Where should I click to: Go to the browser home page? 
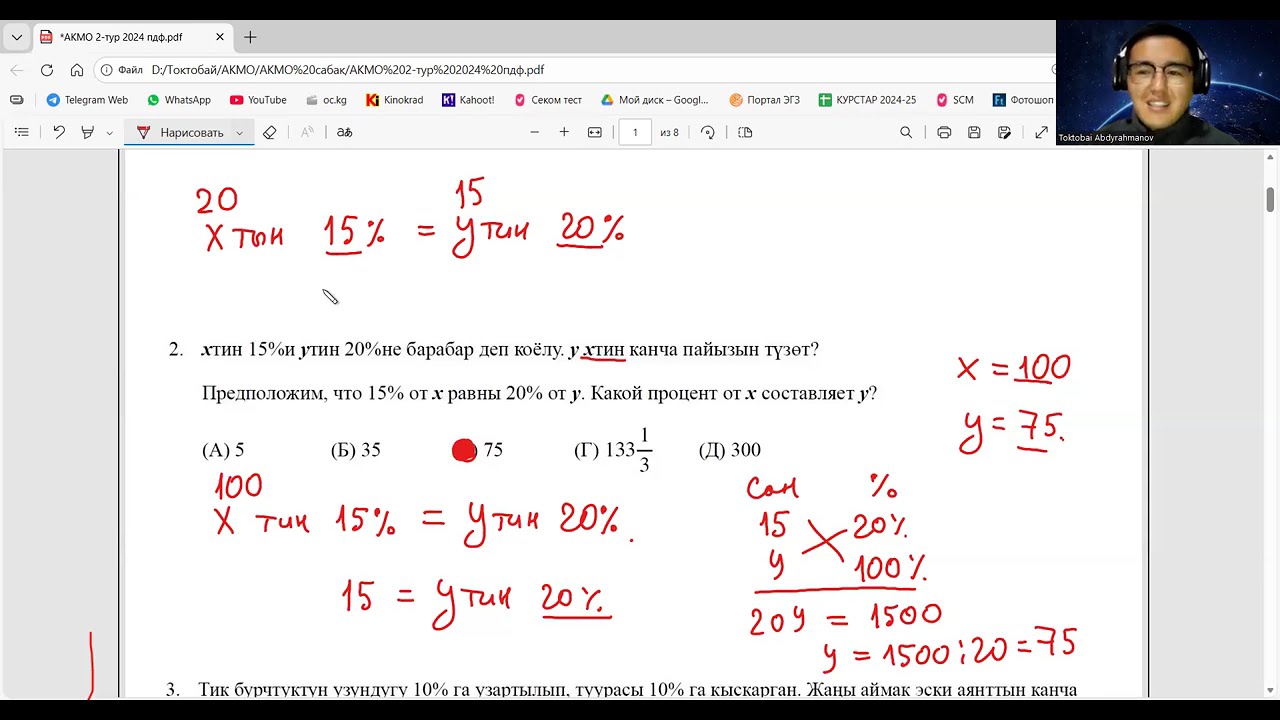coord(77,70)
